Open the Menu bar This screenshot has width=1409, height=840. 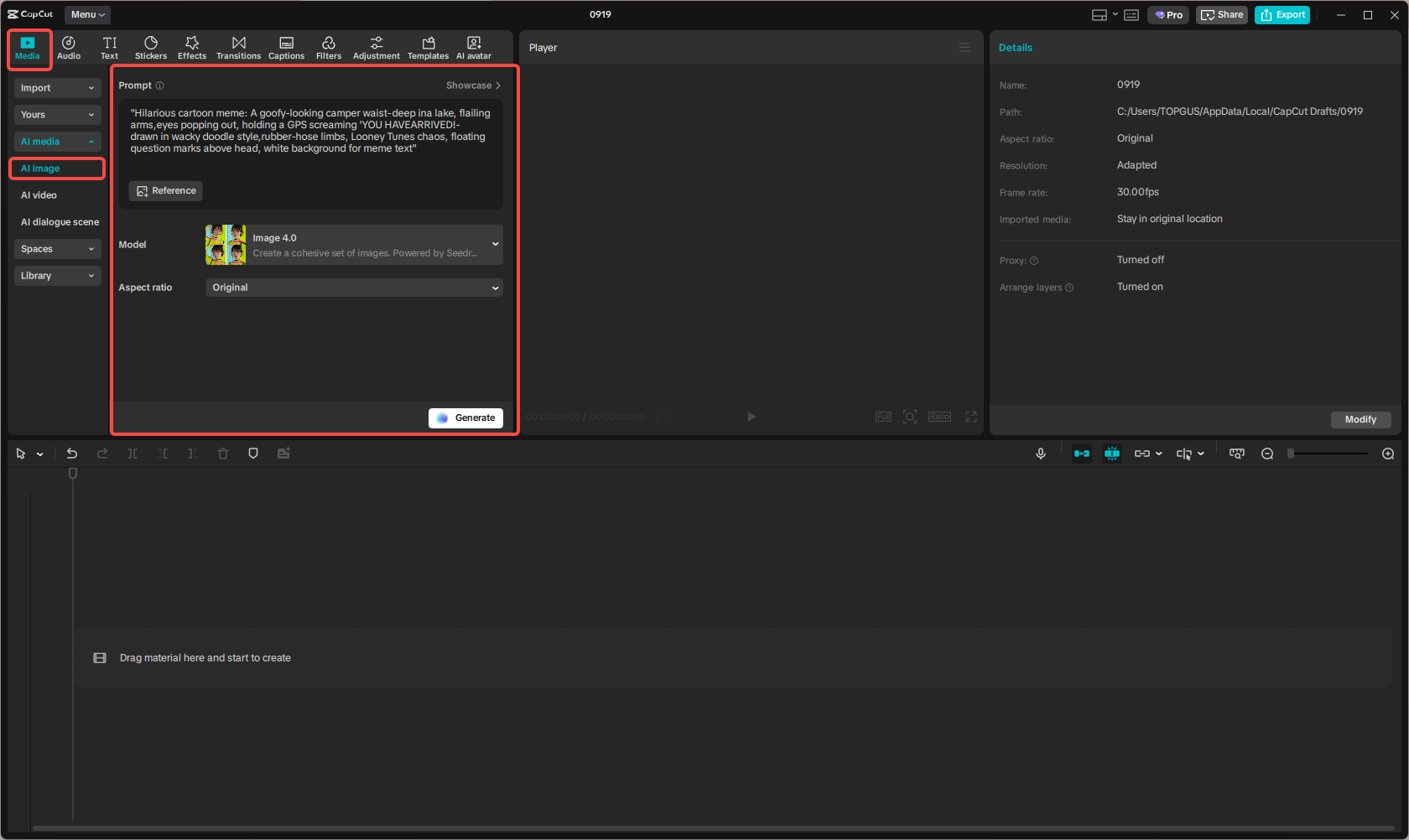[x=86, y=14]
